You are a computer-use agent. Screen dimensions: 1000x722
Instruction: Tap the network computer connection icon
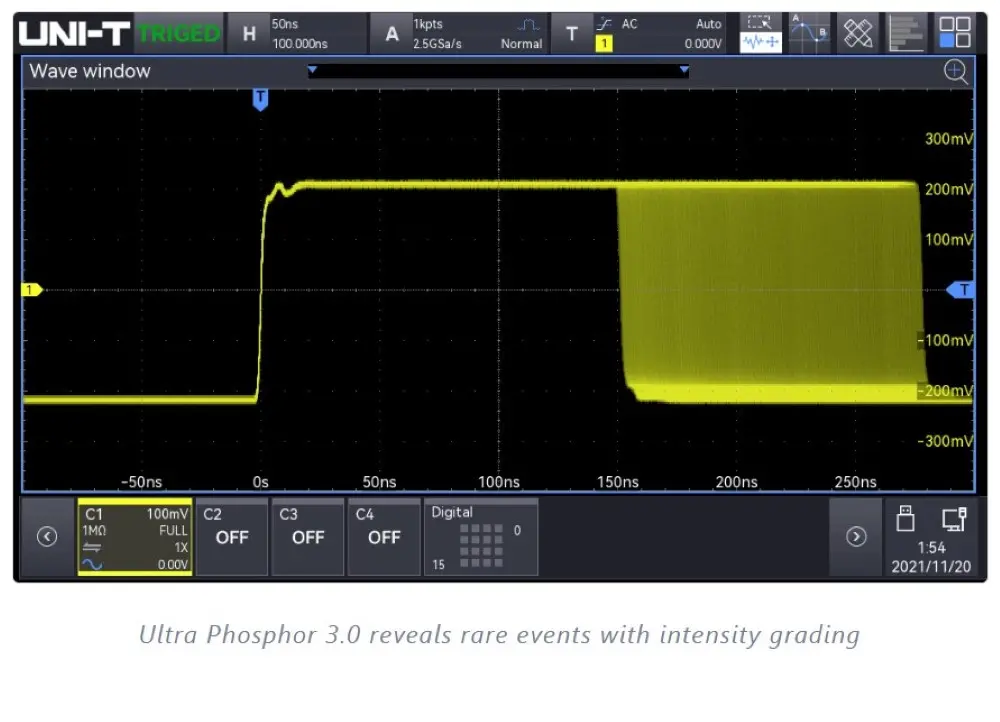click(955, 519)
